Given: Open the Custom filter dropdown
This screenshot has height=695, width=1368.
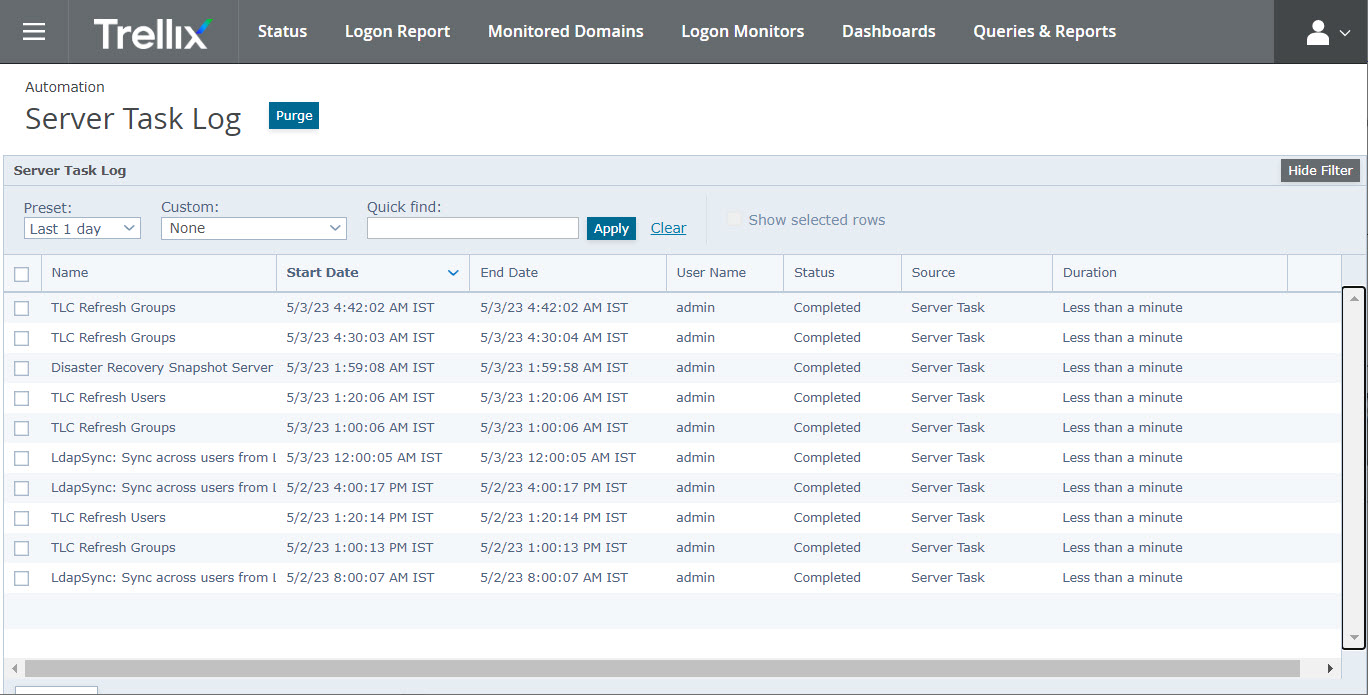Looking at the screenshot, I should click(254, 228).
